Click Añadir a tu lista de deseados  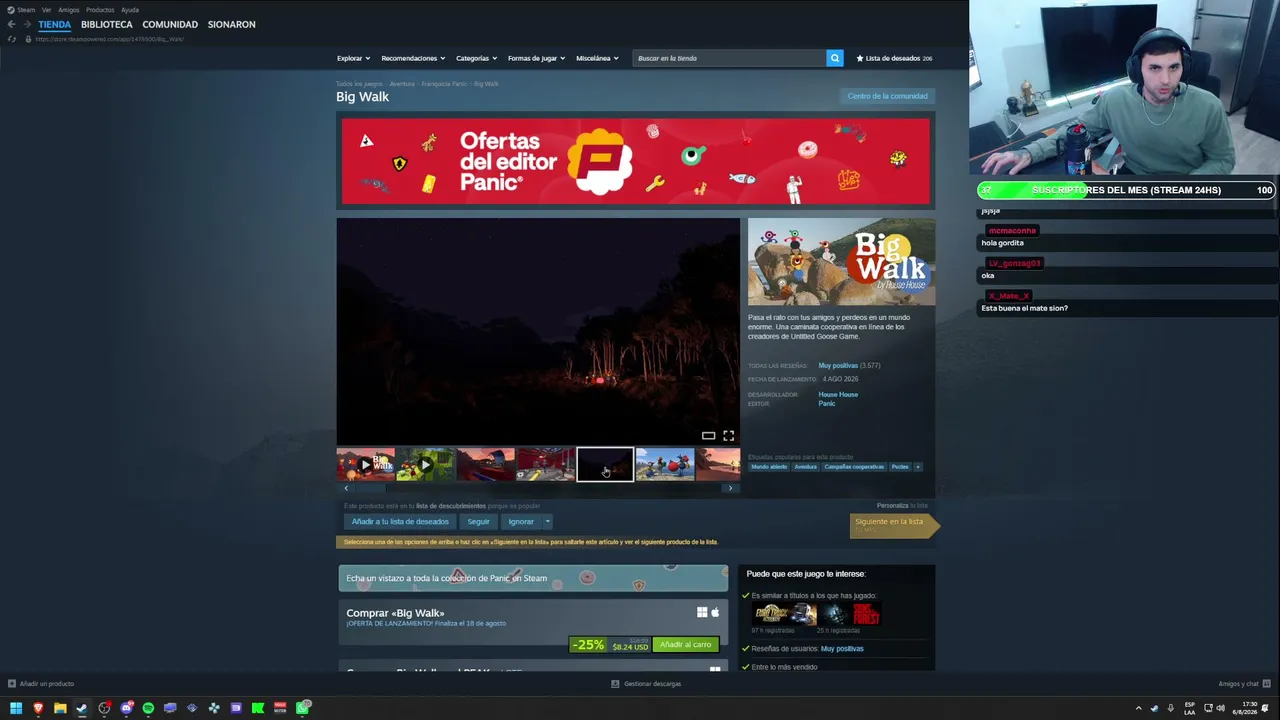click(x=400, y=522)
